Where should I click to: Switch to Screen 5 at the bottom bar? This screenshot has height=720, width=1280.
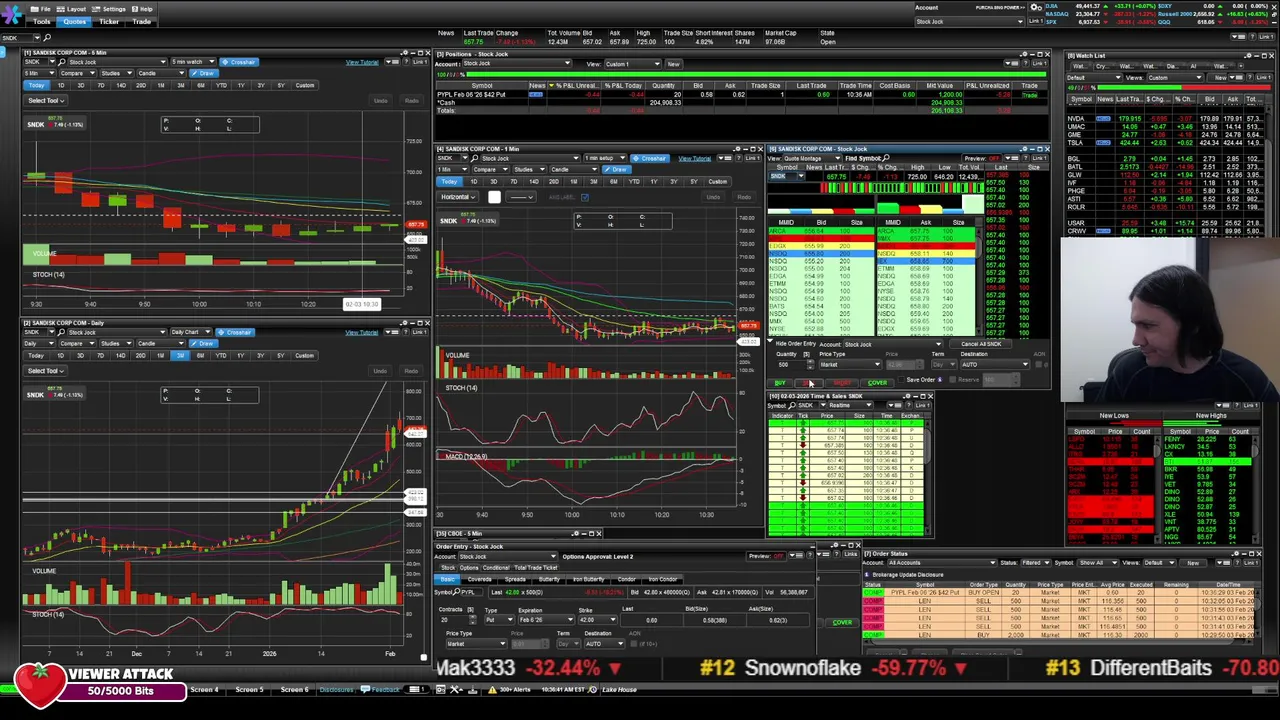249,690
